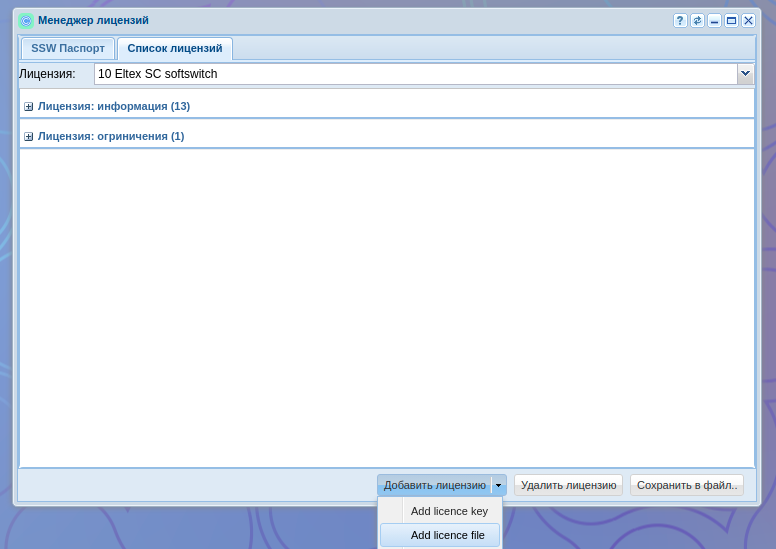Click window title 'Менеджер лицензий'
The width and height of the screenshot is (776, 549).
click(93, 20)
